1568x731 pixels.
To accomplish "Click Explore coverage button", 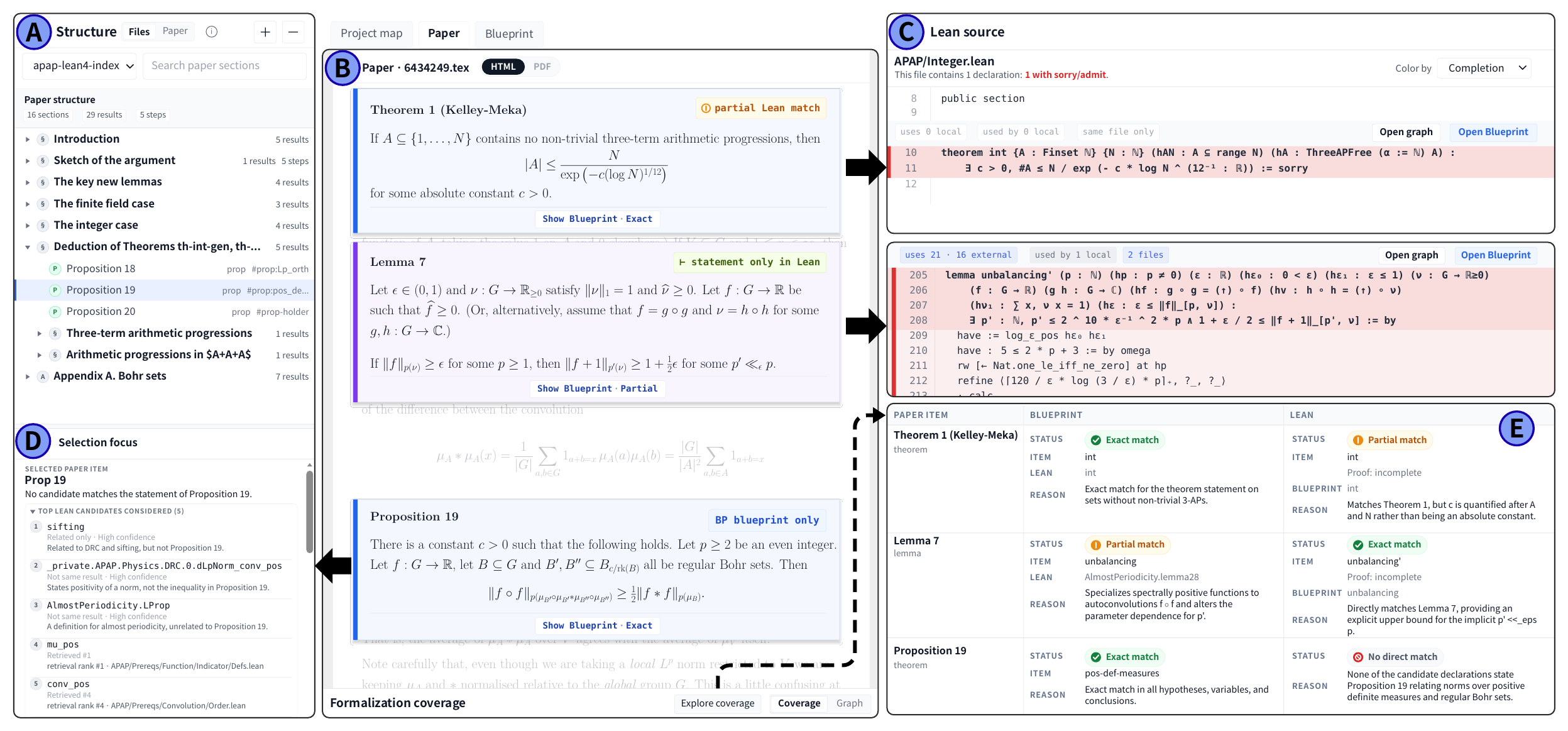I will tap(718, 703).
